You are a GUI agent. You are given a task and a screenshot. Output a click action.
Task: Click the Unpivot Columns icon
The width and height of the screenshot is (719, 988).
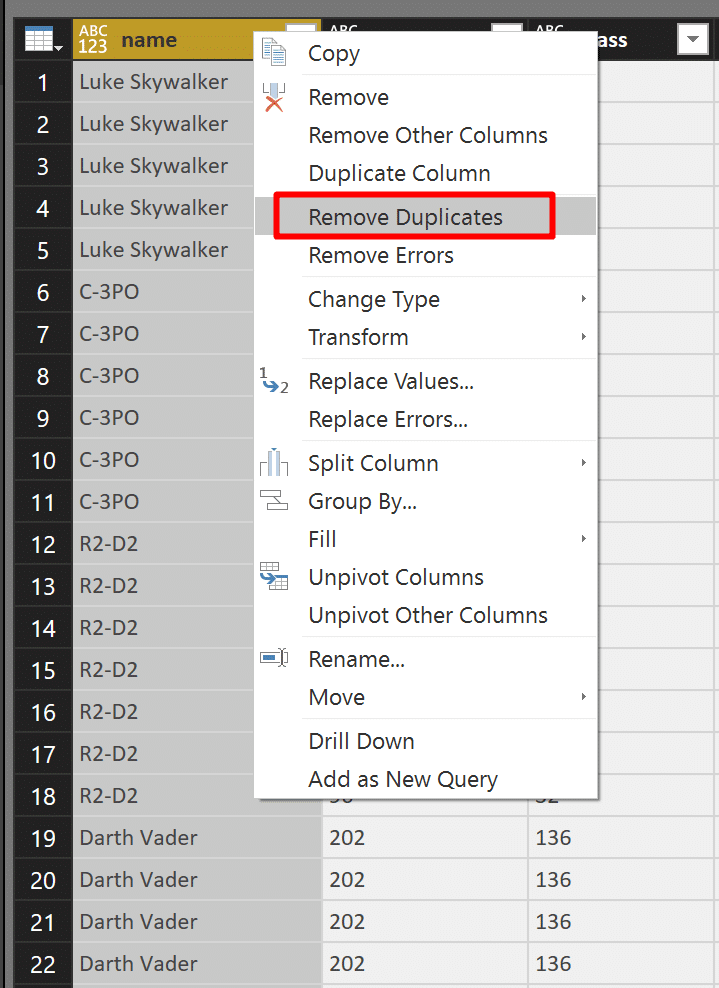pyautogui.click(x=274, y=576)
